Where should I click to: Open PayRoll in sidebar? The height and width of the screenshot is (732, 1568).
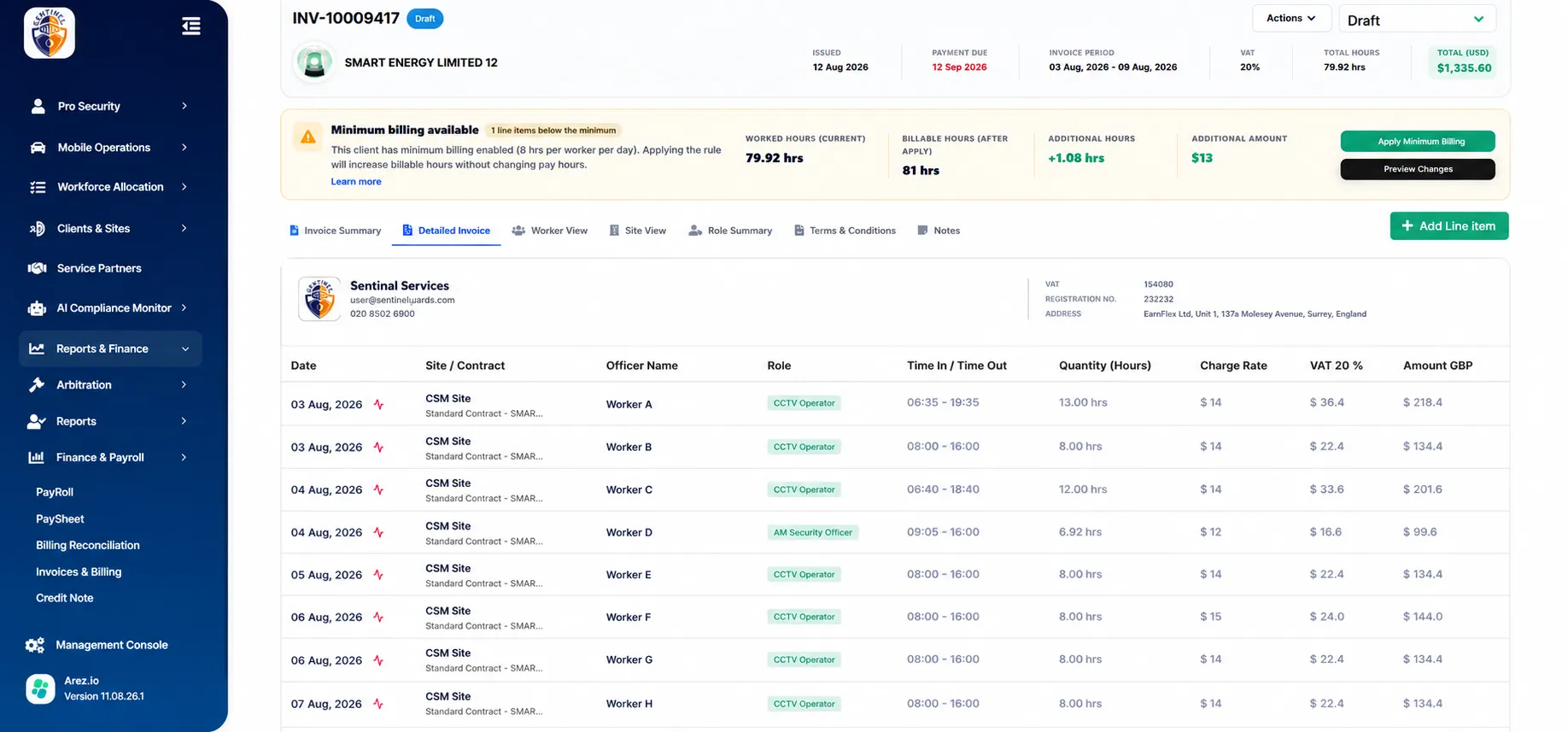coord(55,492)
